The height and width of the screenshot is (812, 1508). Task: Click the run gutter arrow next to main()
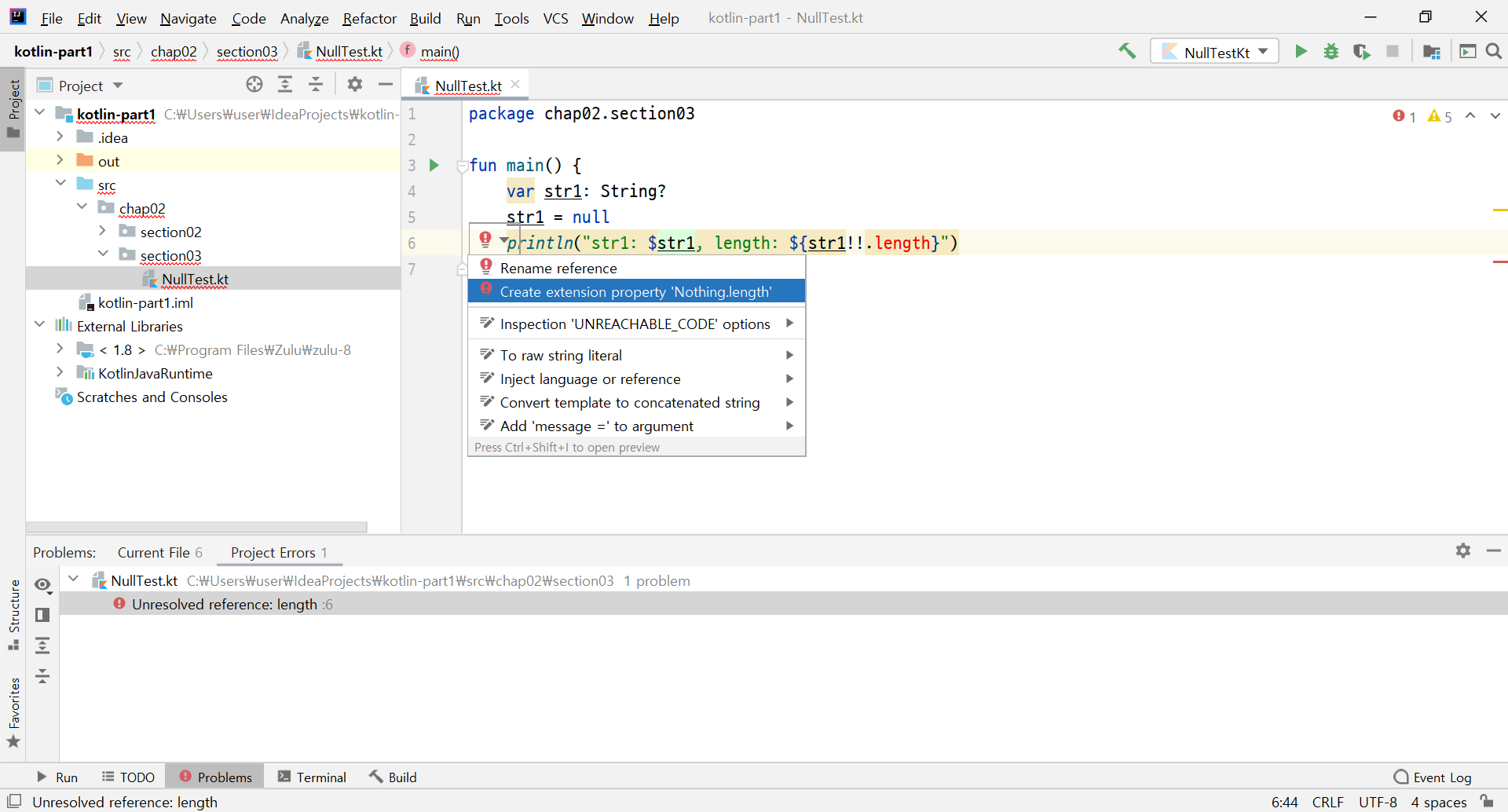click(434, 165)
